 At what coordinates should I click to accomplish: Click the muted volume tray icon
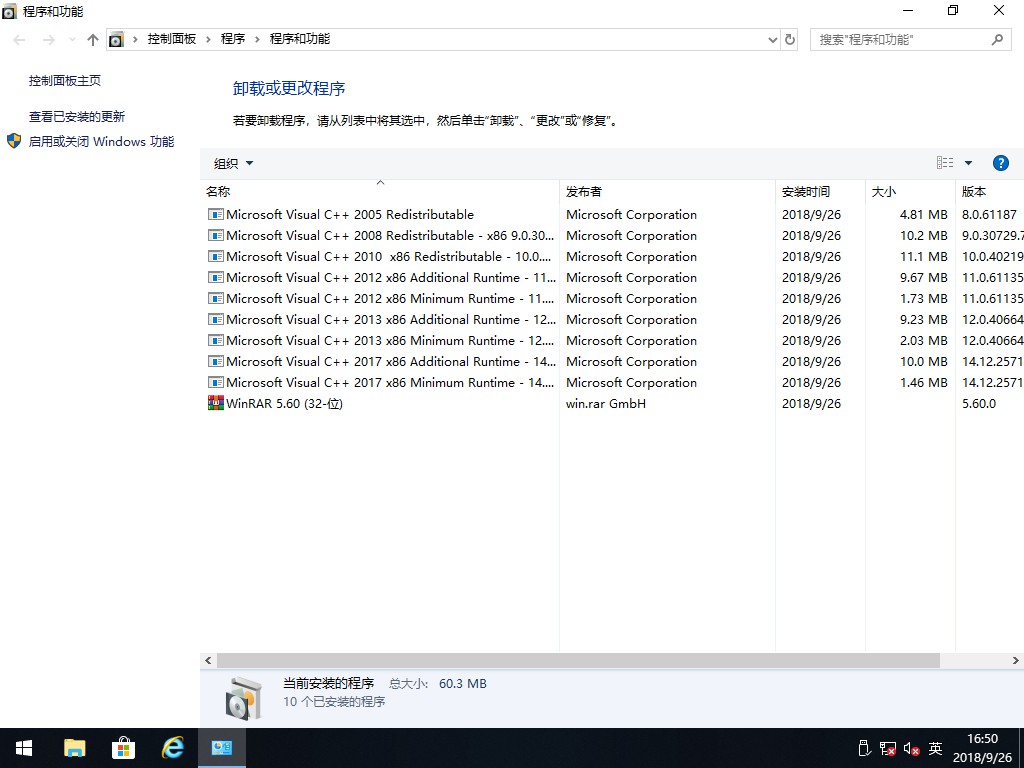pos(912,748)
